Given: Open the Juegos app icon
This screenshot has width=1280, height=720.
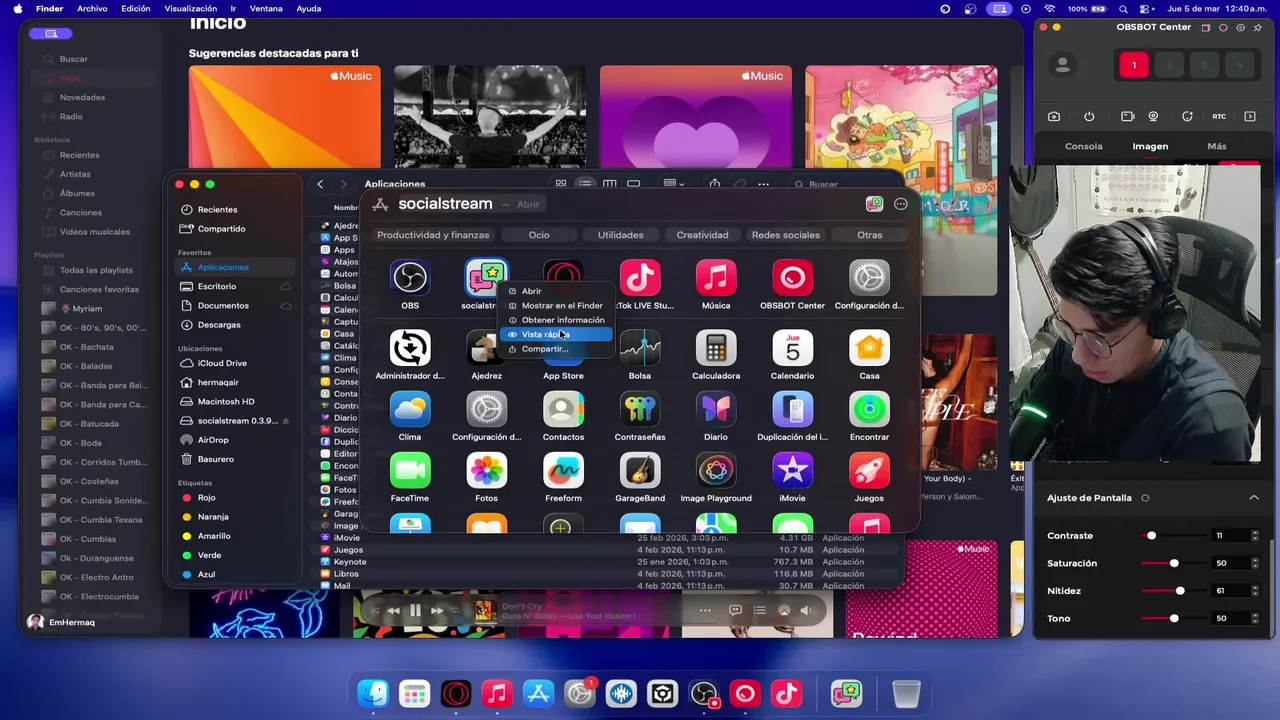Looking at the screenshot, I should pos(869,470).
